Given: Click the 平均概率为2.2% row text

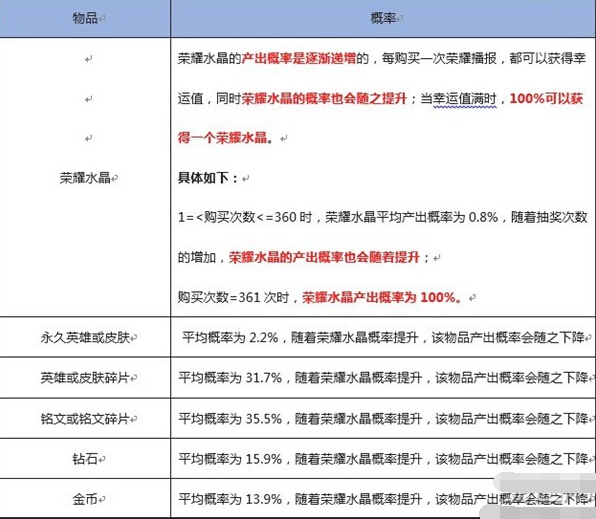Looking at the screenshot, I should tap(383, 337).
